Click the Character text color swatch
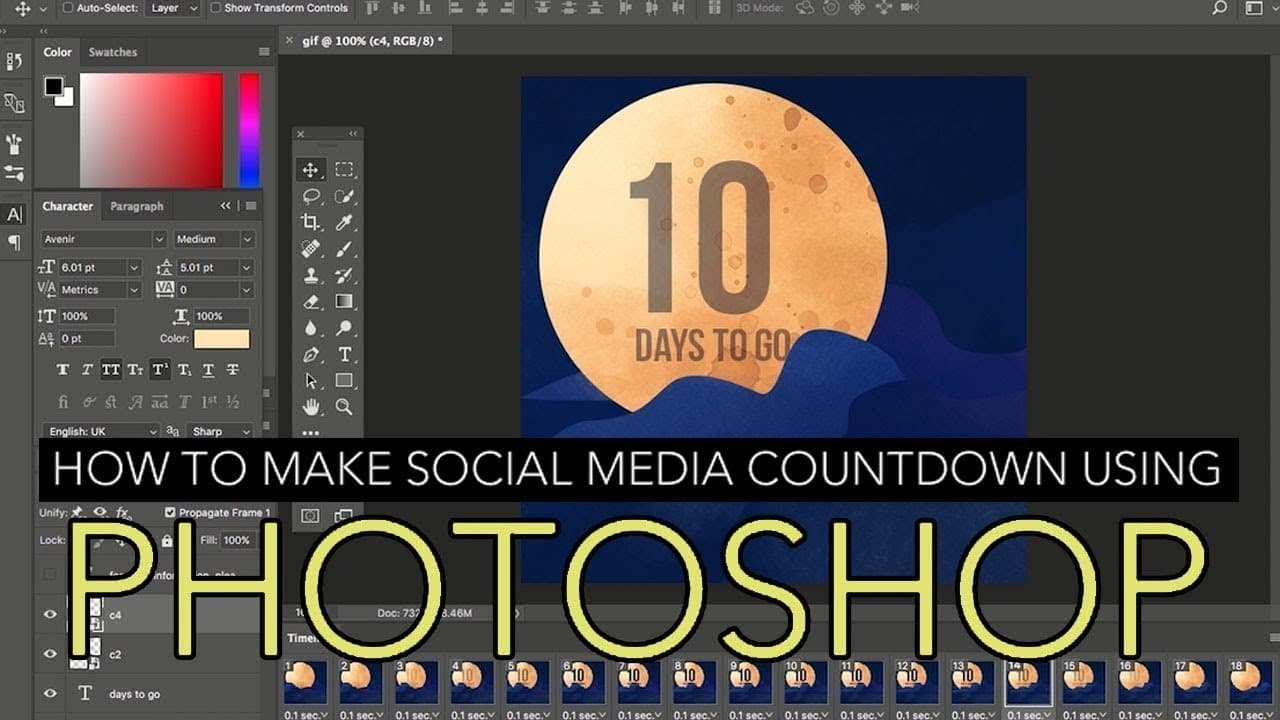The image size is (1280, 720). (222, 339)
